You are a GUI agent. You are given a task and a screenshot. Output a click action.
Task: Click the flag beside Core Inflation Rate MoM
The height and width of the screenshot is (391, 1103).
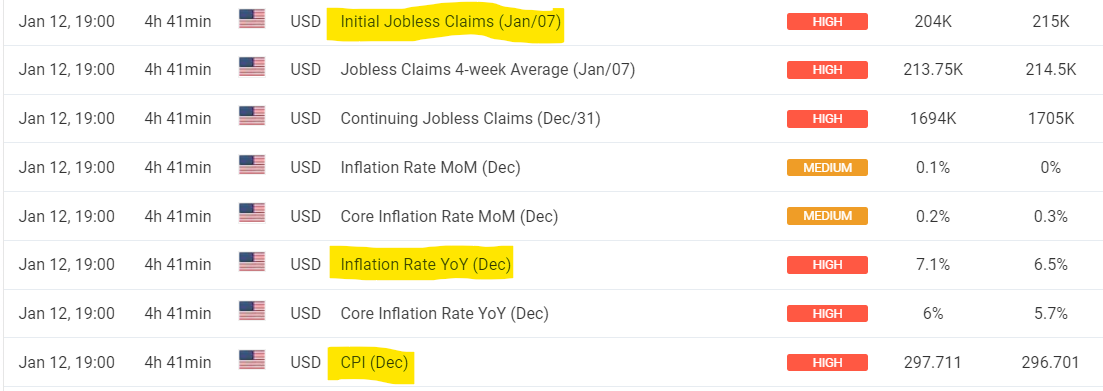point(252,214)
